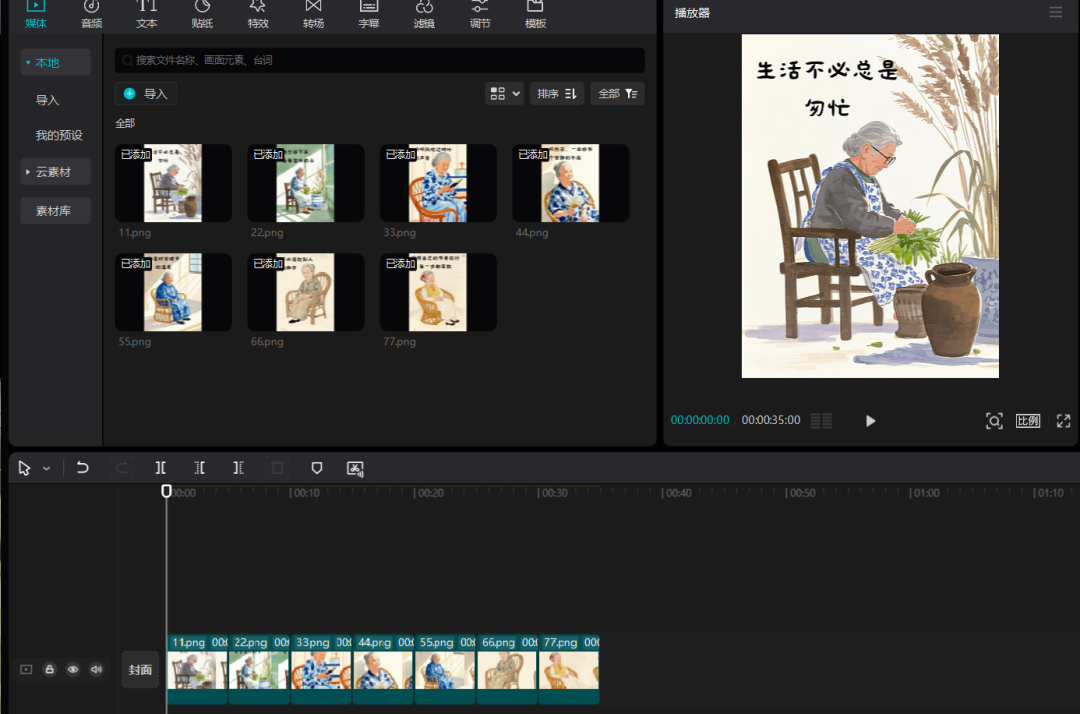Click the timeline playhead handle

click(x=166, y=491)
